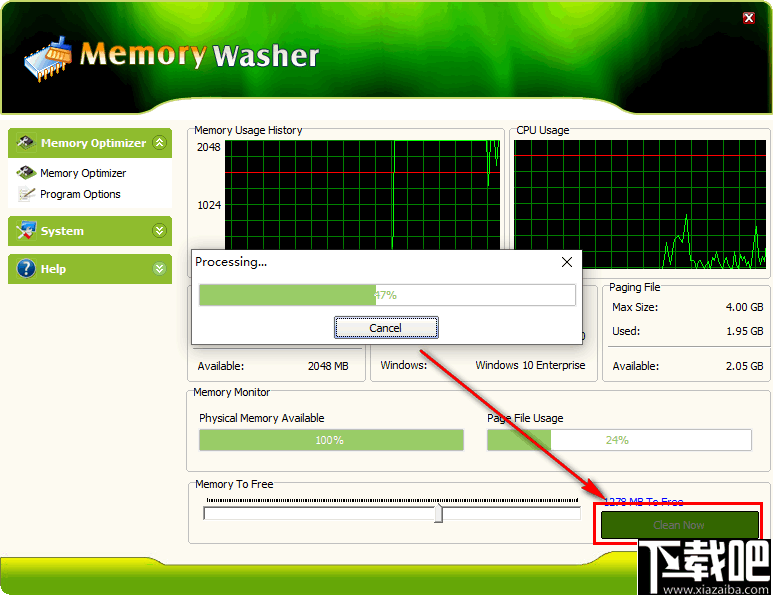Open Program Options in the sidebar
The height and width of the screenshot is (595, 773).
click(x=80, y=194)
